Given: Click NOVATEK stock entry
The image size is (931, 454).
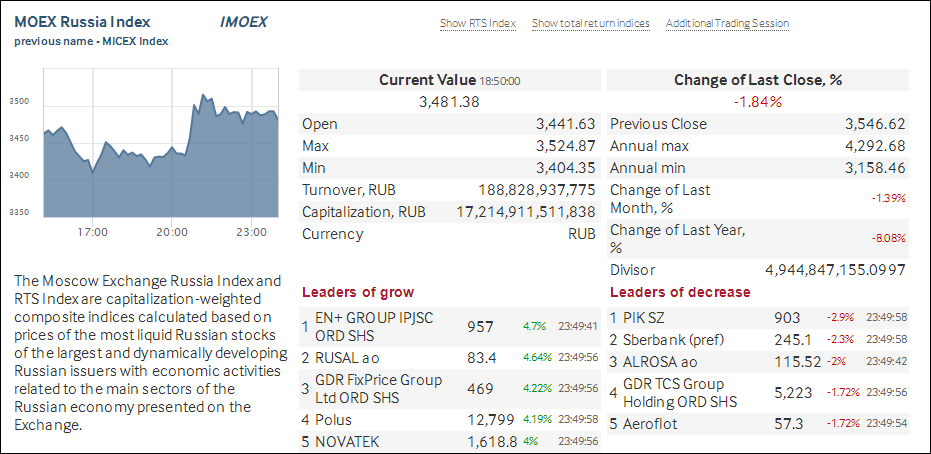Looking at the screenshot, I should [x=349, y=441].
